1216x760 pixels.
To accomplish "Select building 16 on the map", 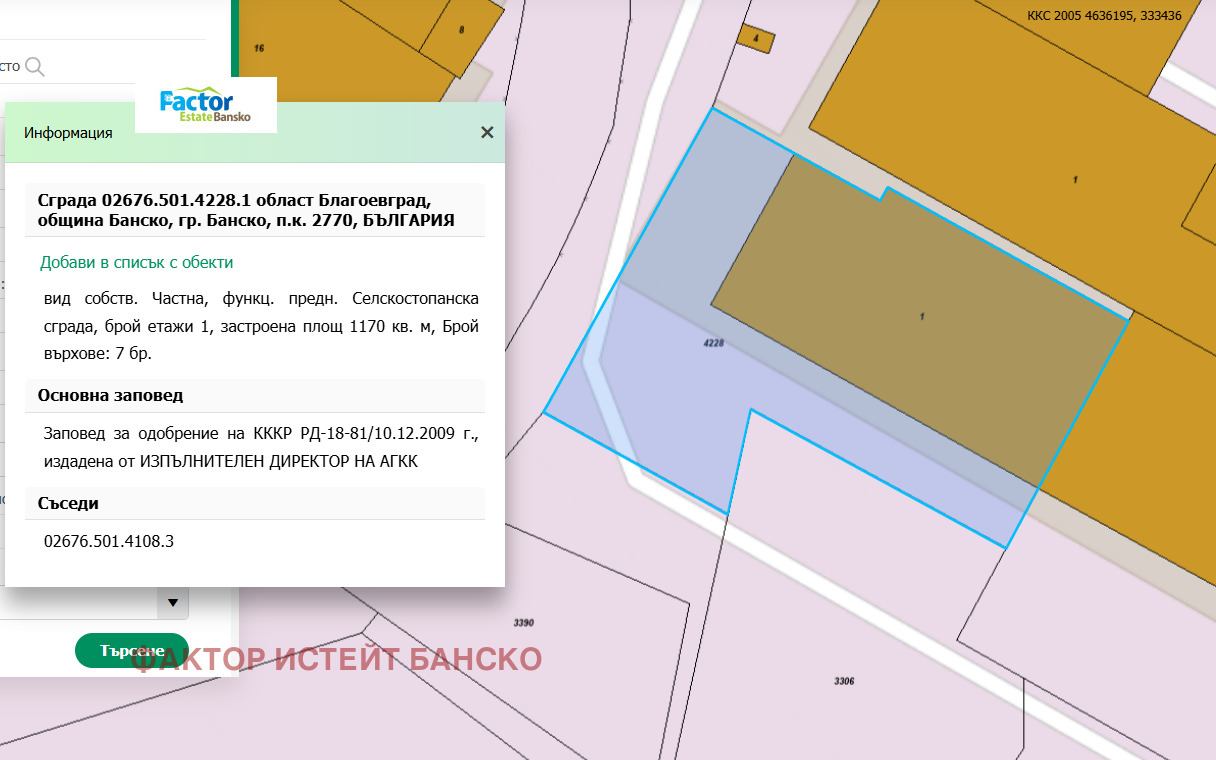I will click(x=259, y=48).
